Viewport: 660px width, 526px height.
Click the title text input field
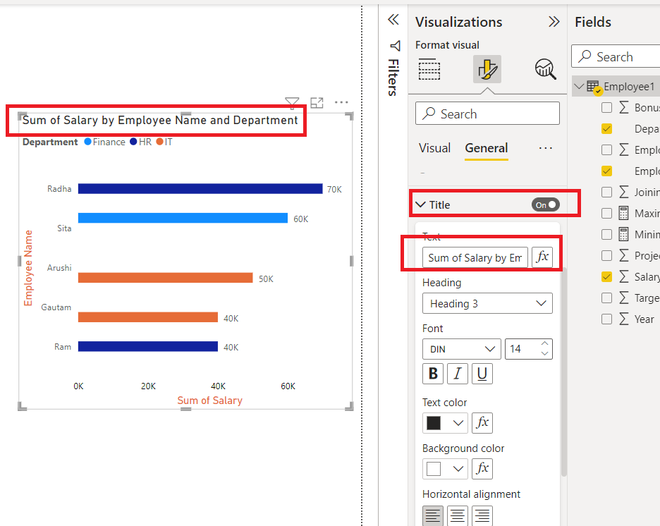click(x=475, y=258)
